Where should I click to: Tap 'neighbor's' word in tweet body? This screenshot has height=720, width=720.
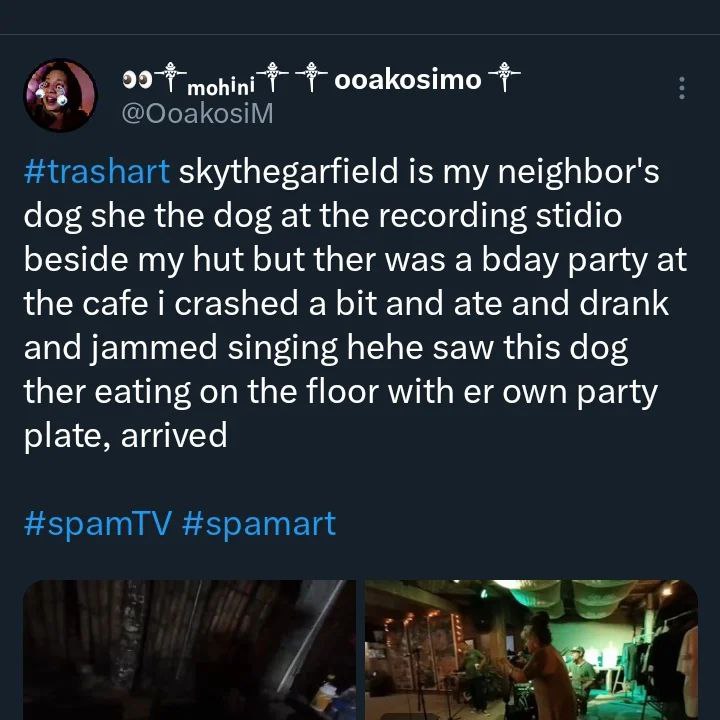[578, 172]
